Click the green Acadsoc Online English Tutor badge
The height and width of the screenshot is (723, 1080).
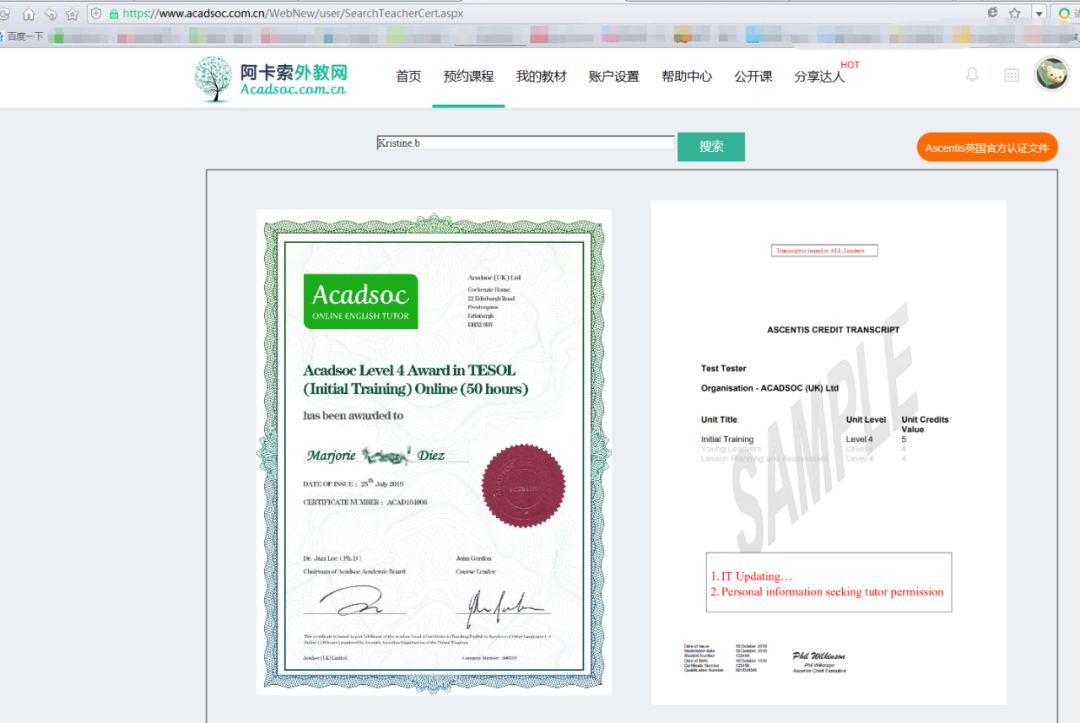click(x=361, y=302)
